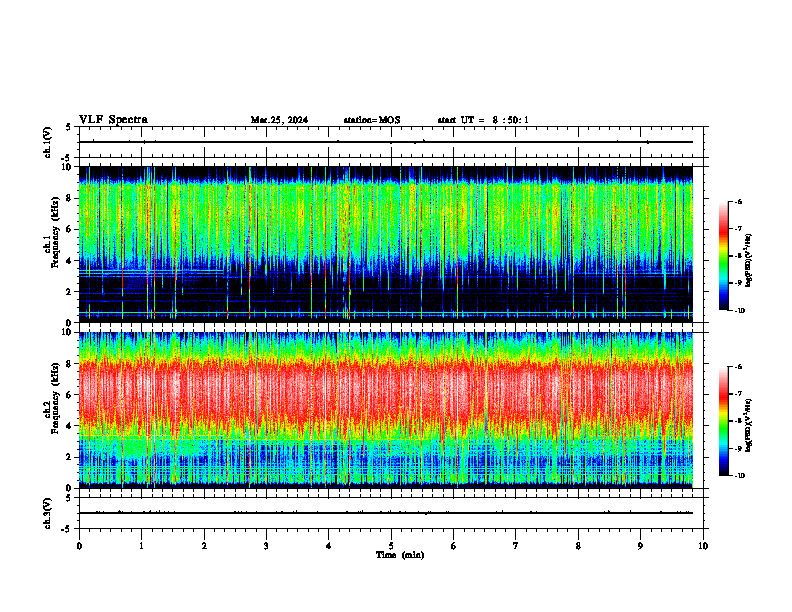792x612 pixels.
Task: Click the ch.1 spectrogram "8" kHz tick label
Action: pos(70,198)
